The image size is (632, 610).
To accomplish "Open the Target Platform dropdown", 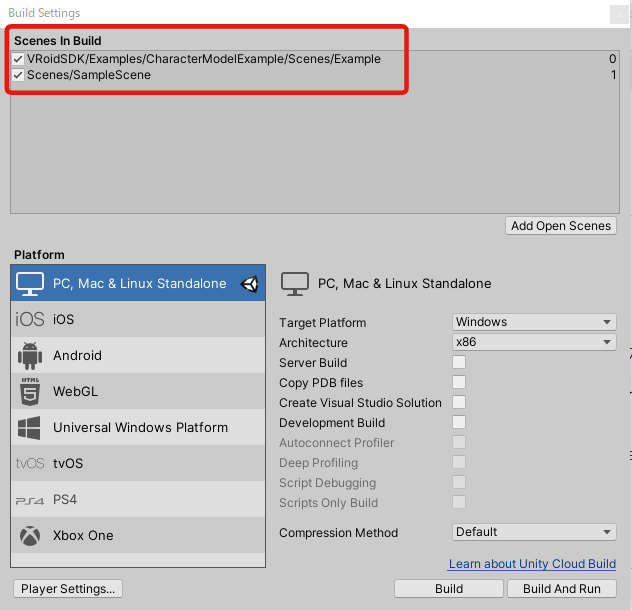I will coord(534,322).
